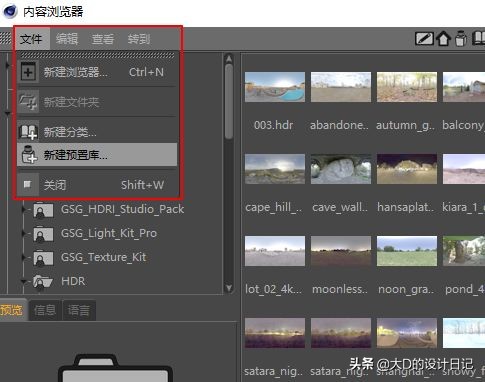The height and width of the screenshot is (382, 485).
Task: Click the 新建预置库 jar icon in menu
Action: (29, 154)
